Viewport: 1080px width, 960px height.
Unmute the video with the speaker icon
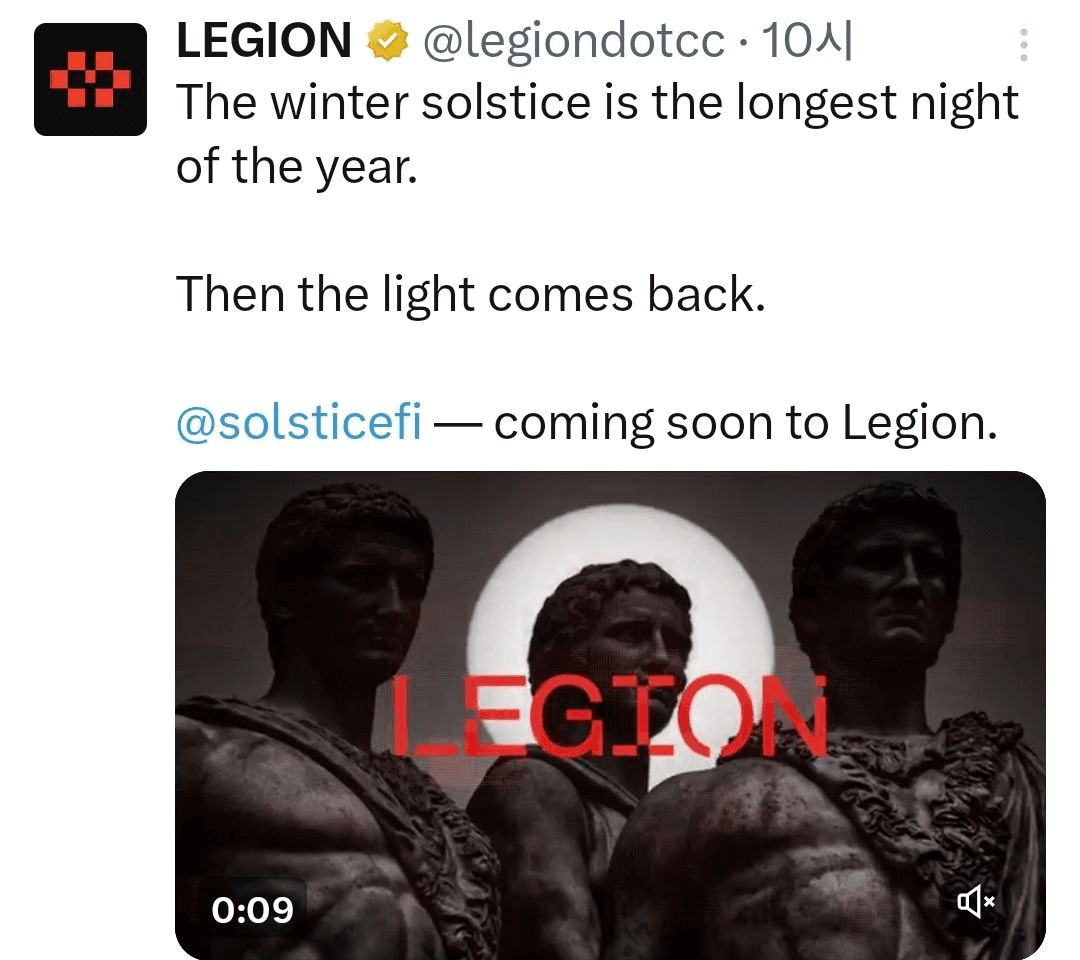coord(976,901)
